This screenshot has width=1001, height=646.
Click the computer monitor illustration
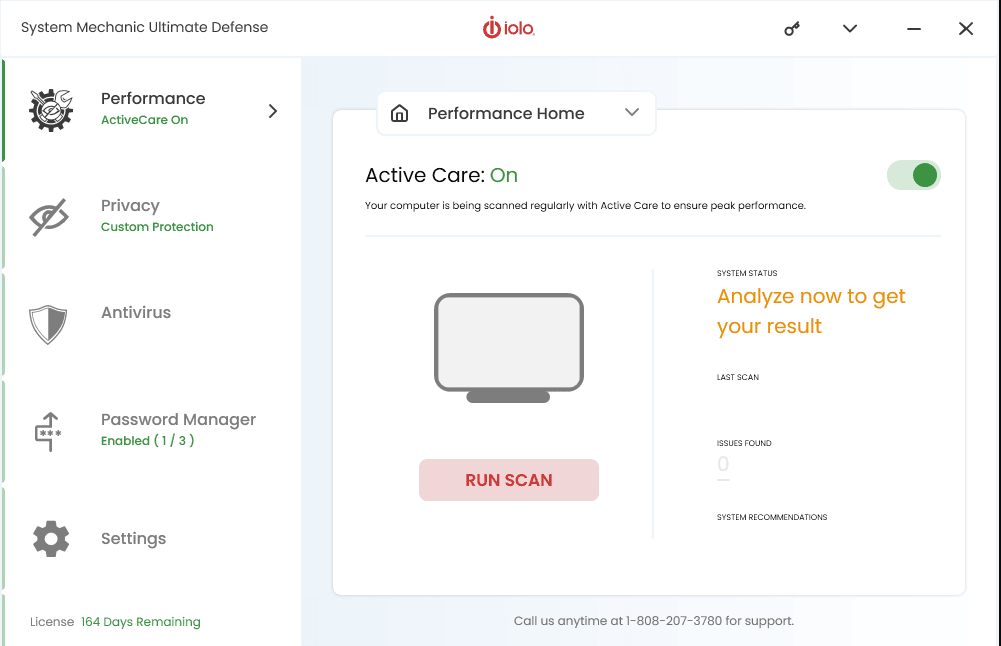pyautogui.click(x=509, y=348)
